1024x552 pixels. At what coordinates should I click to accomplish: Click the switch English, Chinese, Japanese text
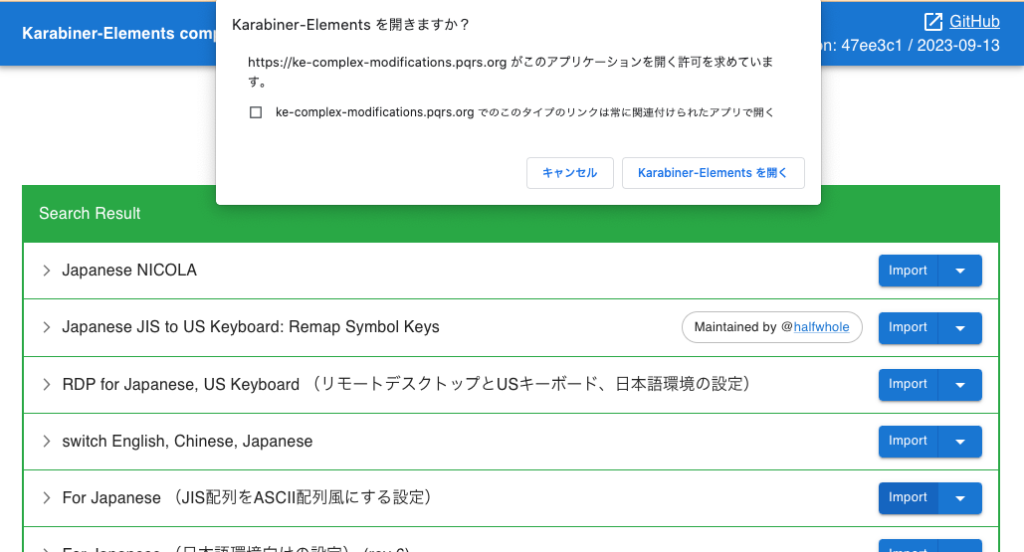(187, 442)
